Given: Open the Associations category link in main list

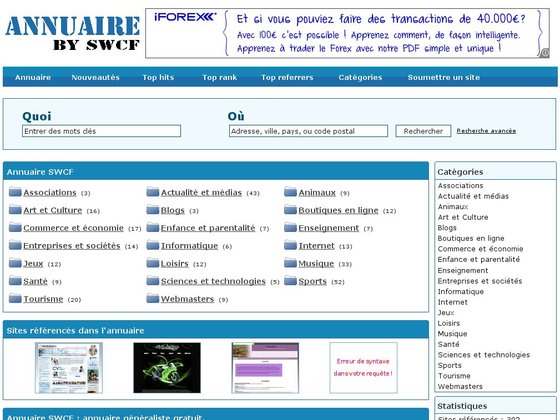Looking at the screenshot, I should click(50, 192).
